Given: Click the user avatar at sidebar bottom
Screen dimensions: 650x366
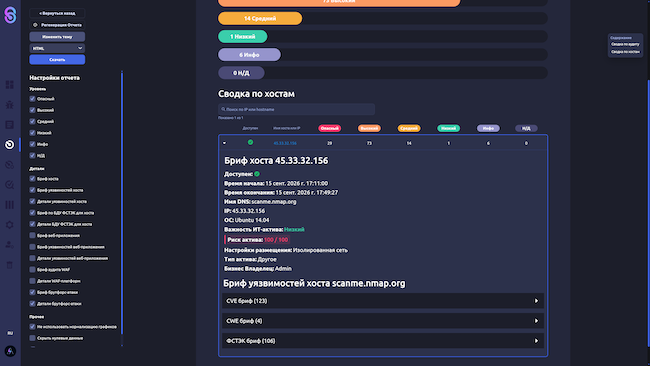Looking at the screenshot, I should point(10,351).
